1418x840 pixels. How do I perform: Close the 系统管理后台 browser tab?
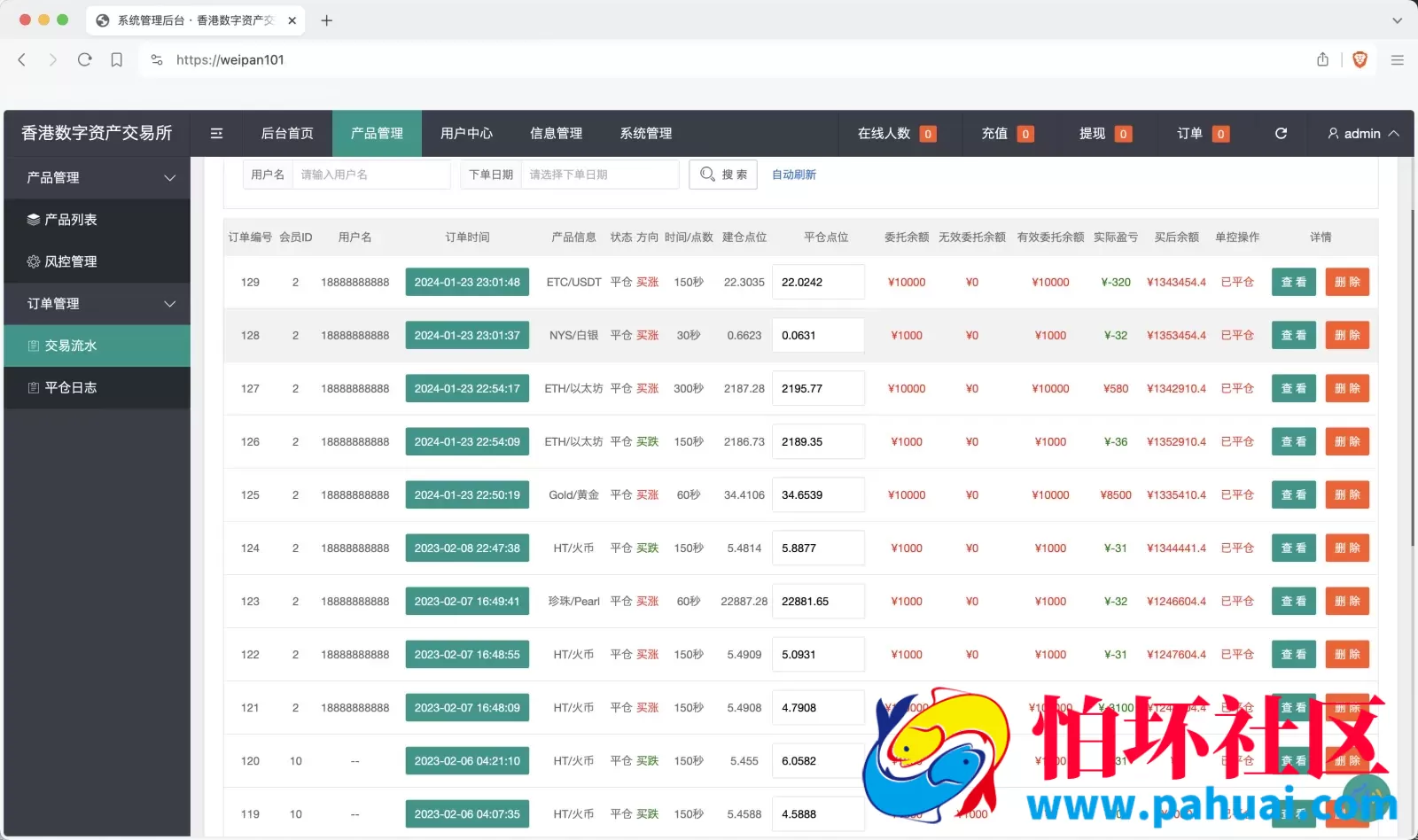click(x=292, y=20)
